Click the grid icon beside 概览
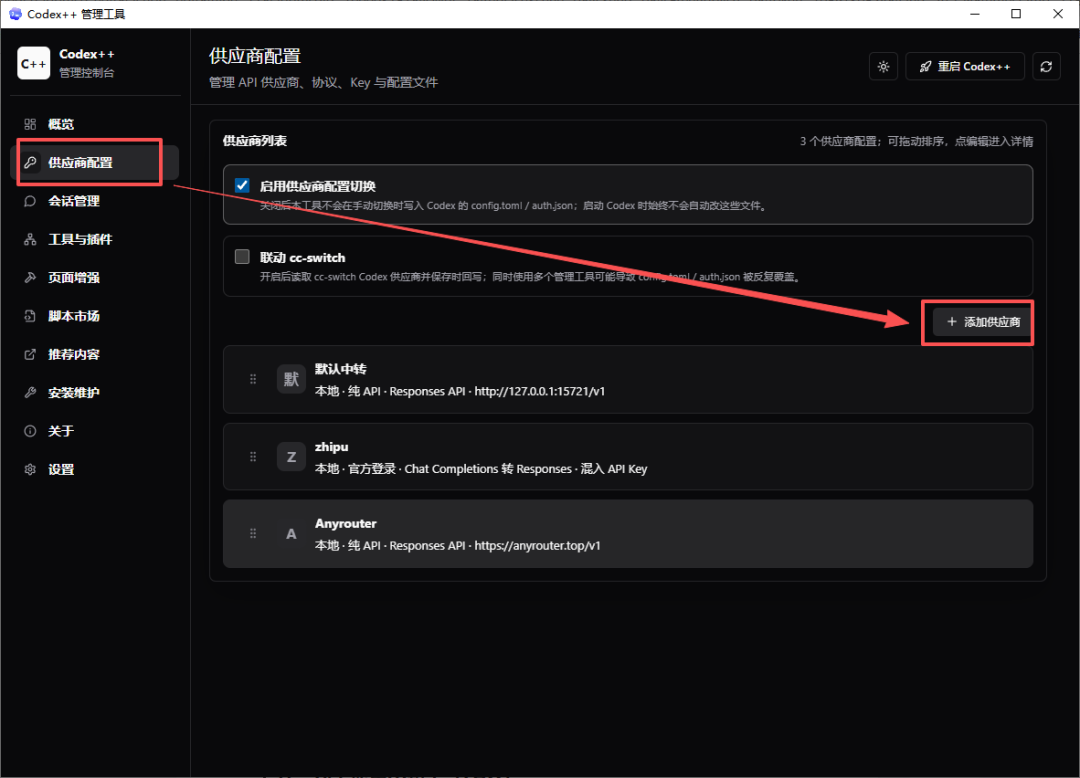The image size is (1080, 778). click(x=30, y=125)
